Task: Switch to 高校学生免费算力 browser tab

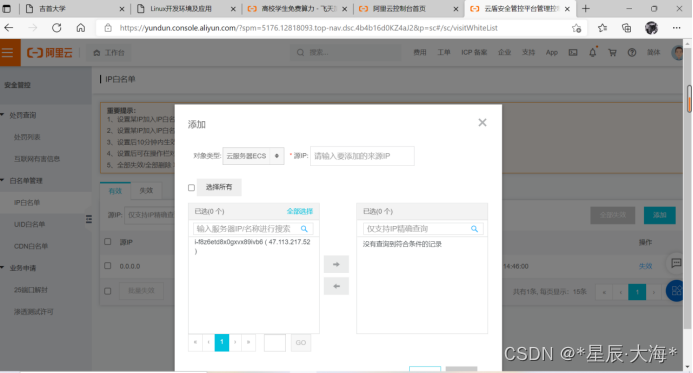Action: tap(297, 9)
